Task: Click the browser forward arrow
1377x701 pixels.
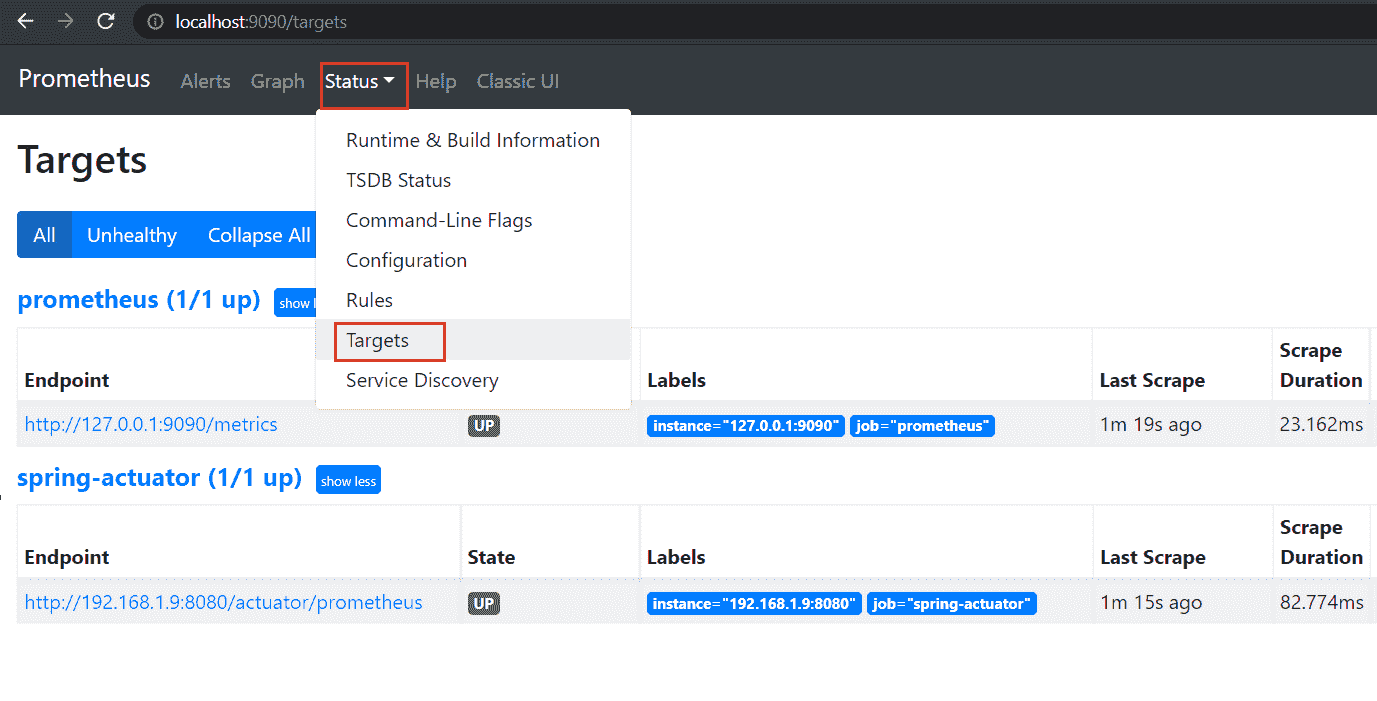Action: [x=66, y=21]
